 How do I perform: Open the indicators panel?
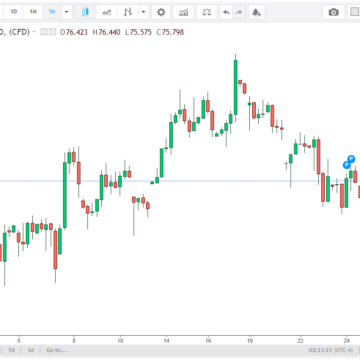pyautogui.click(x=183, y=12)
